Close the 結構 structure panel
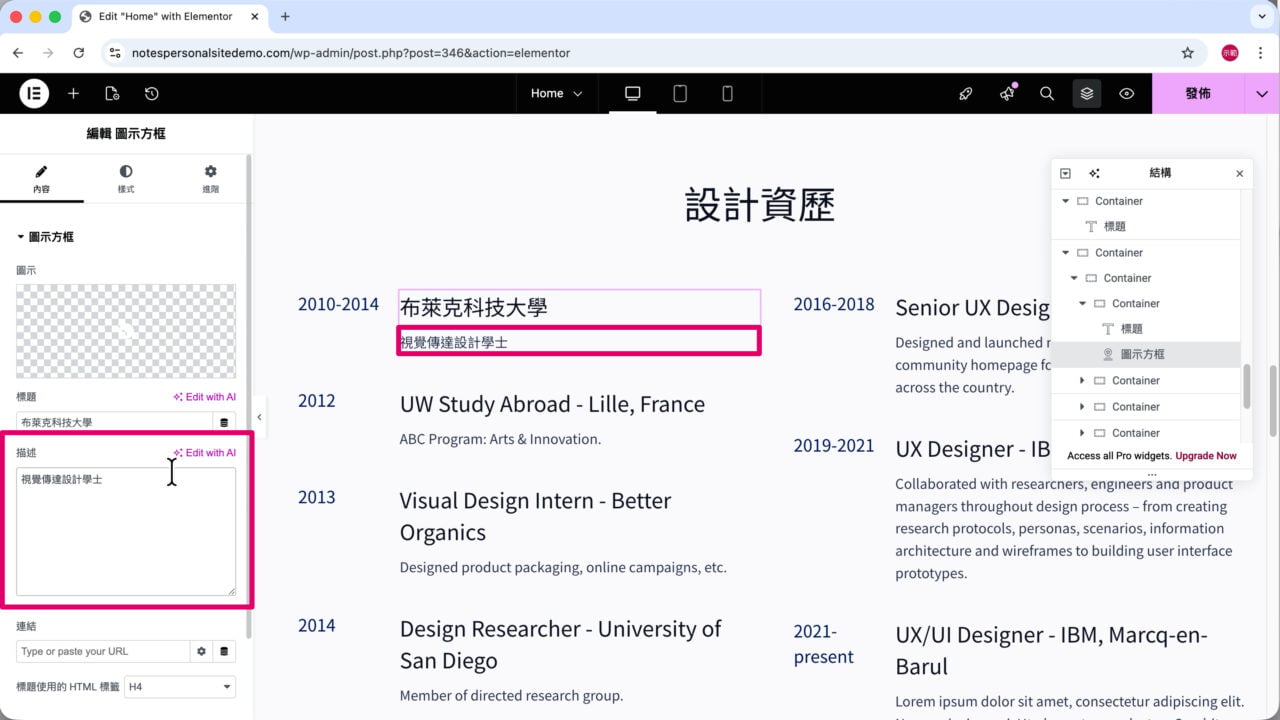This screenshot has width=1280, height=720. point(1240,173)
